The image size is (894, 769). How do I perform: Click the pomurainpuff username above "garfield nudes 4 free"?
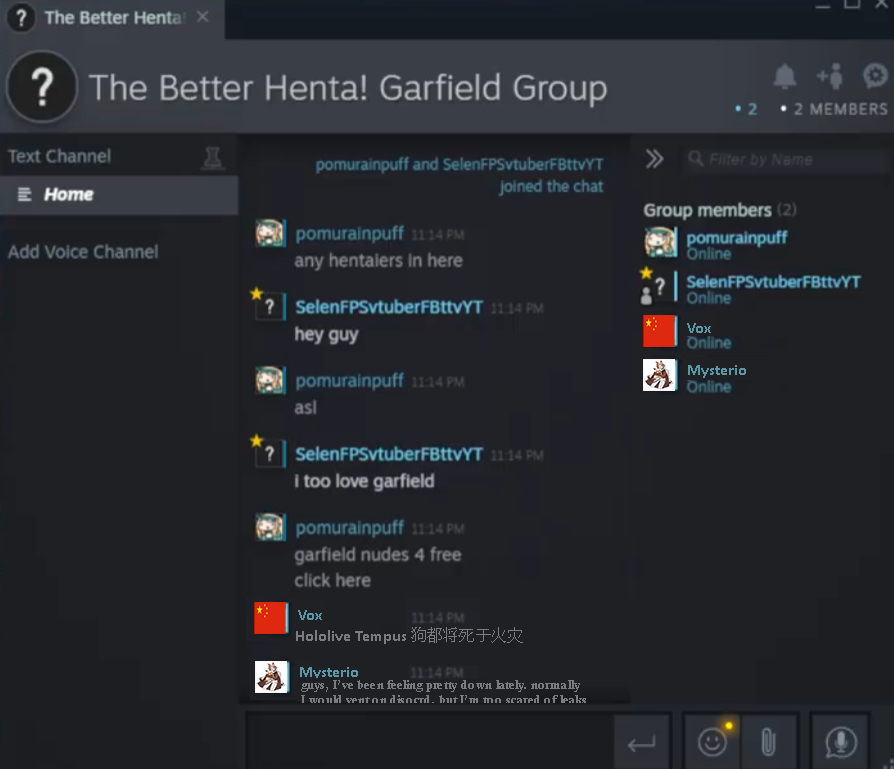click(x=350, y=528)
